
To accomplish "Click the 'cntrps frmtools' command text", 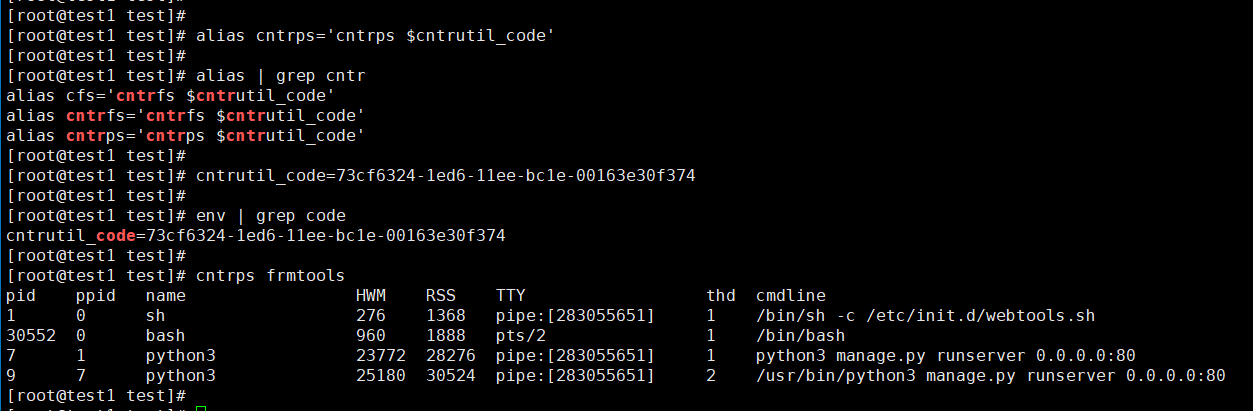I will [x=270, y=275].
